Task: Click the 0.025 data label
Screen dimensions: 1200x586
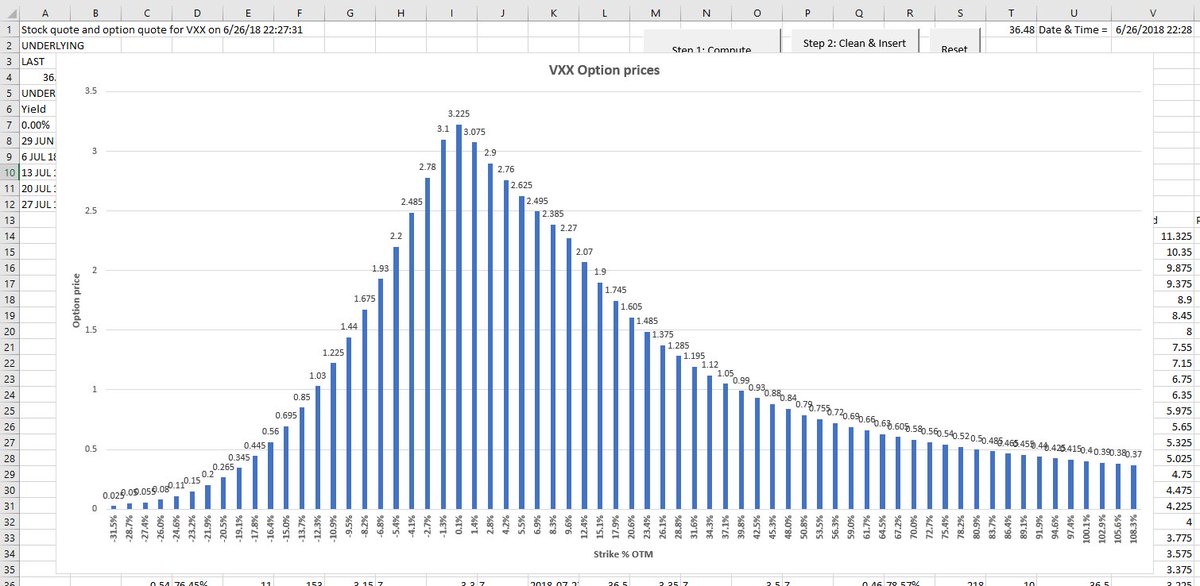Action: 113,496
